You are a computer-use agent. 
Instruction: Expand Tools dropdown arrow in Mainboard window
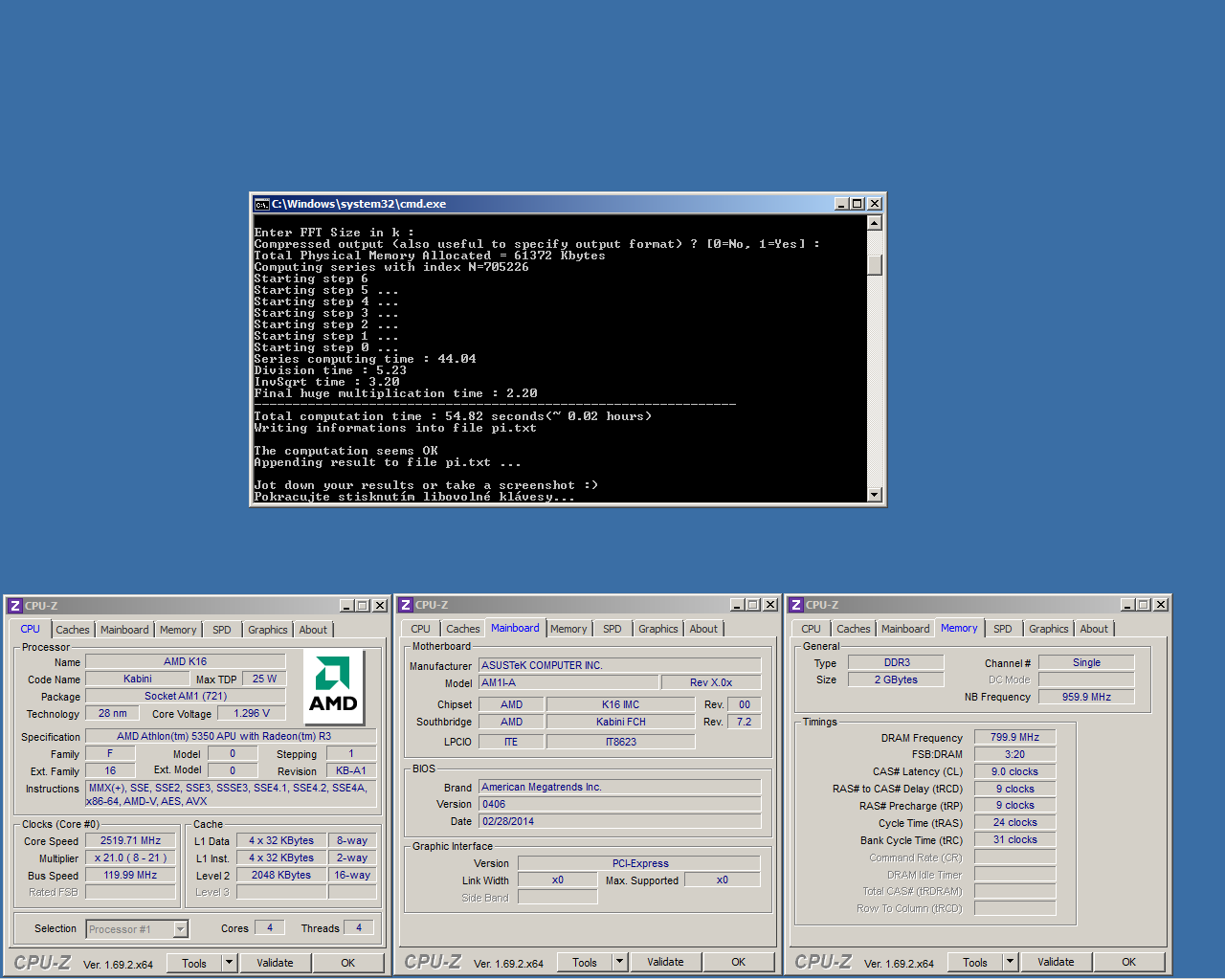click(x=619, y=962)
